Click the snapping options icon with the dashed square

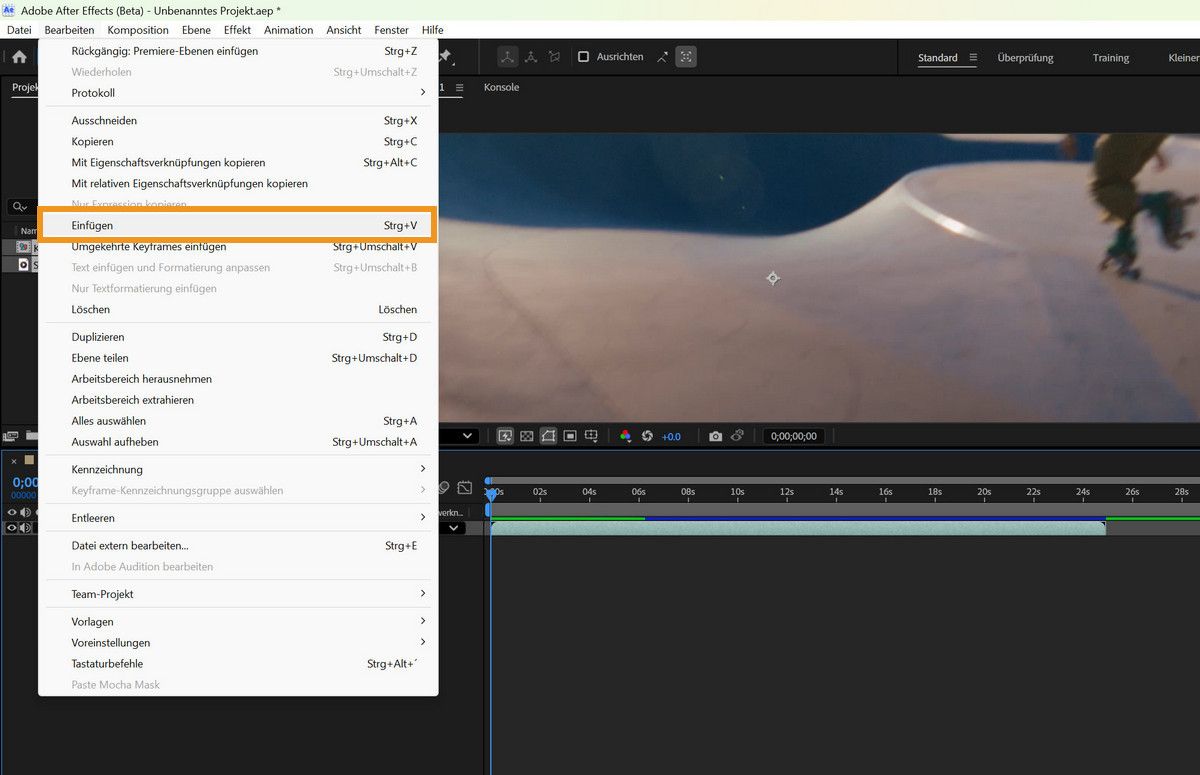(686, 57)
